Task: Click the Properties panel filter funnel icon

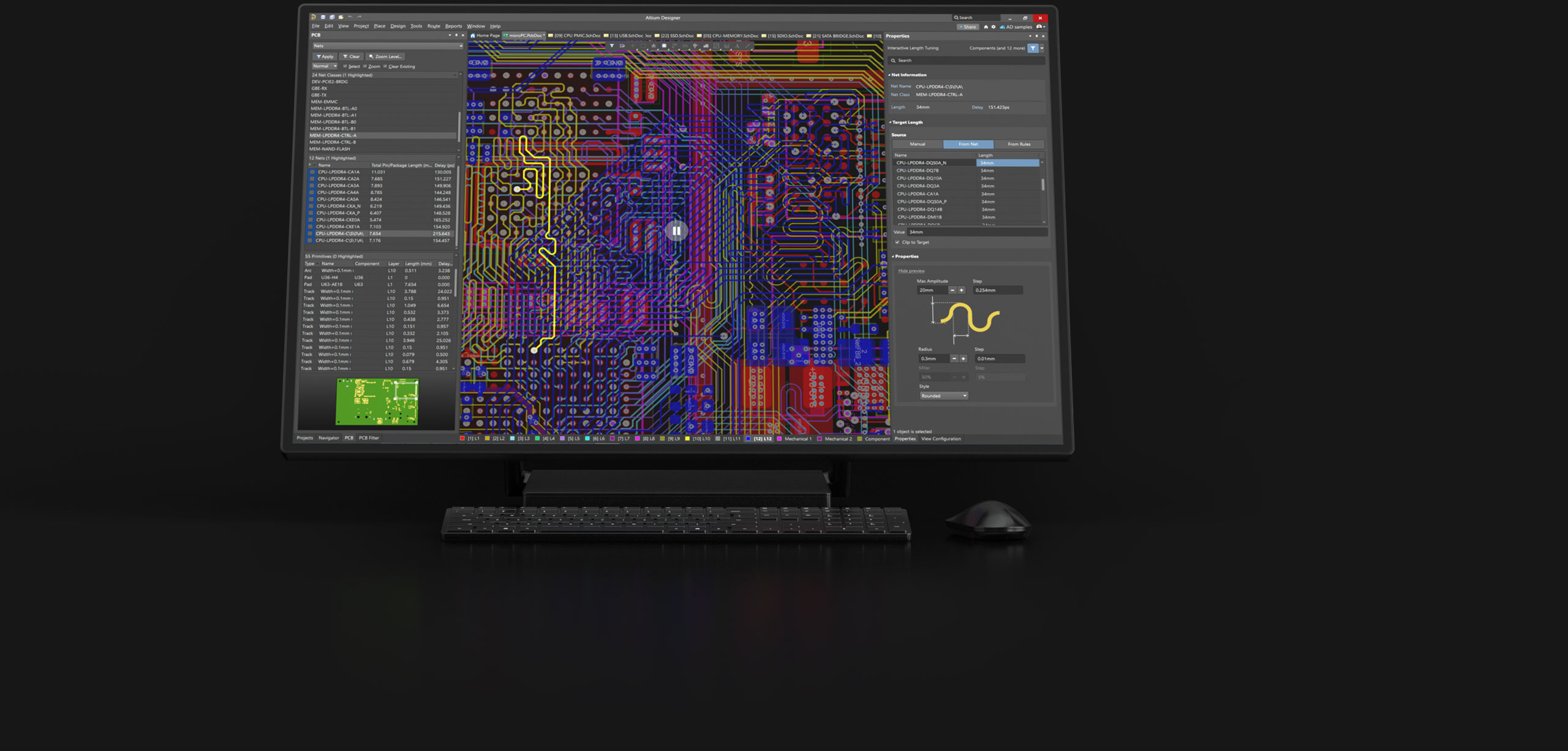Action: [x=1033, y=48]
